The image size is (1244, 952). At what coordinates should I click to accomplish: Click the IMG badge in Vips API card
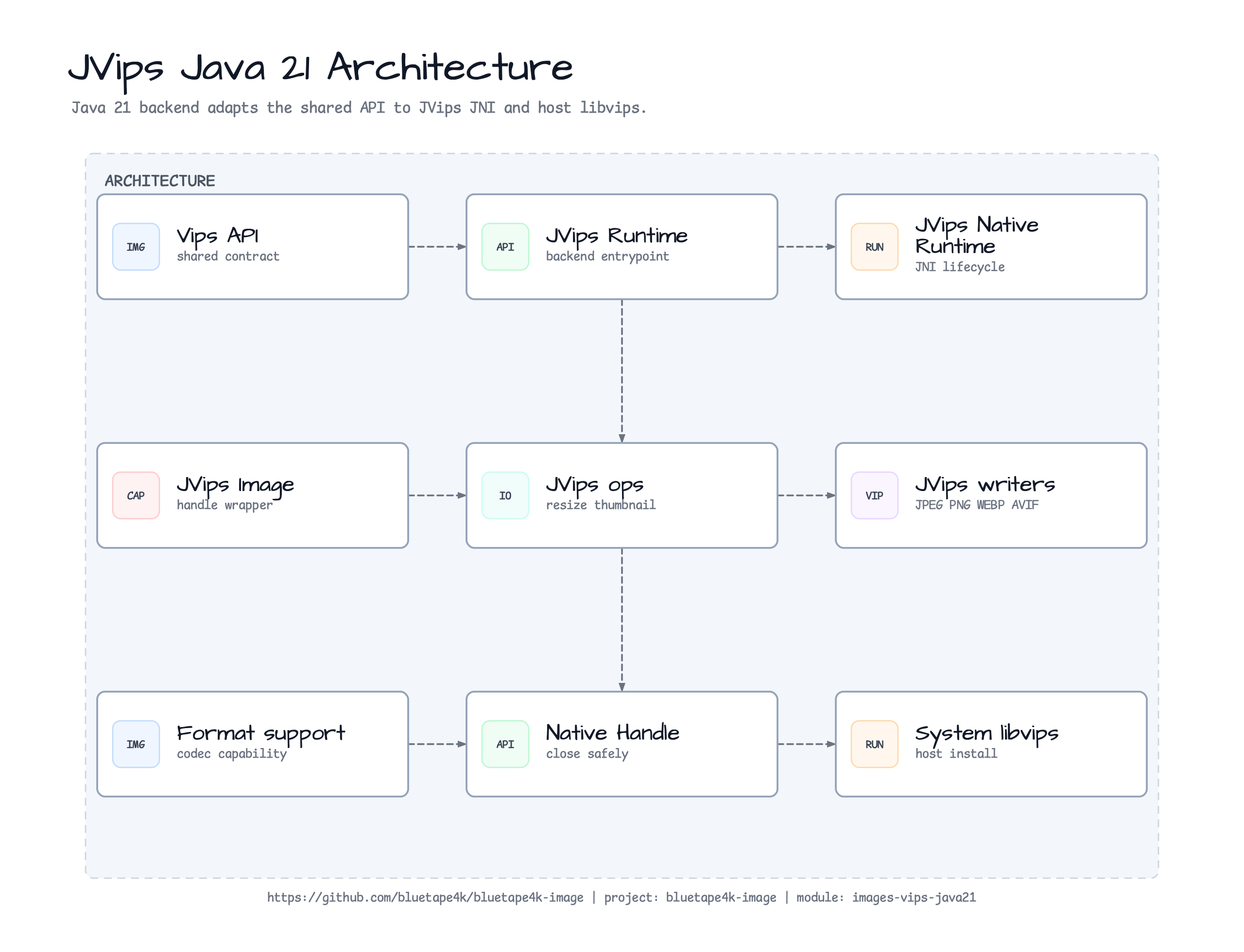pos(136,247)
